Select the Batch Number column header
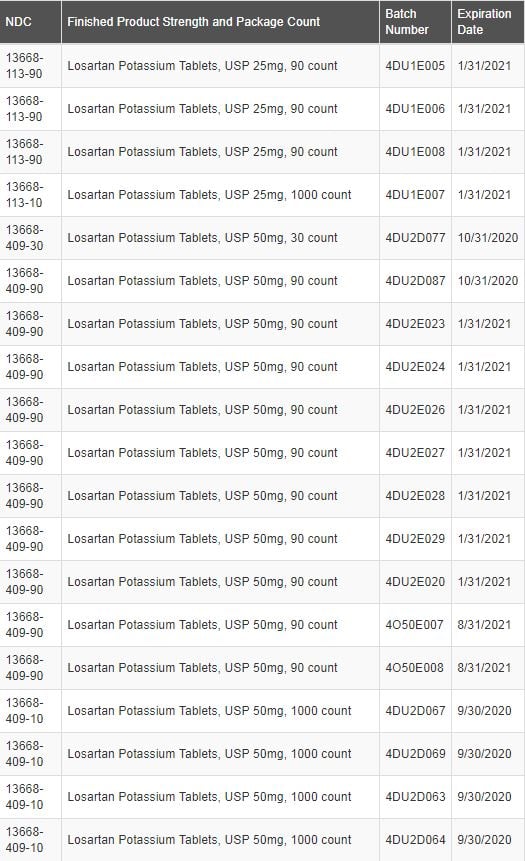The height and width of the screenshot is (861, 525). pyautogui.click(x=415, y=22)
